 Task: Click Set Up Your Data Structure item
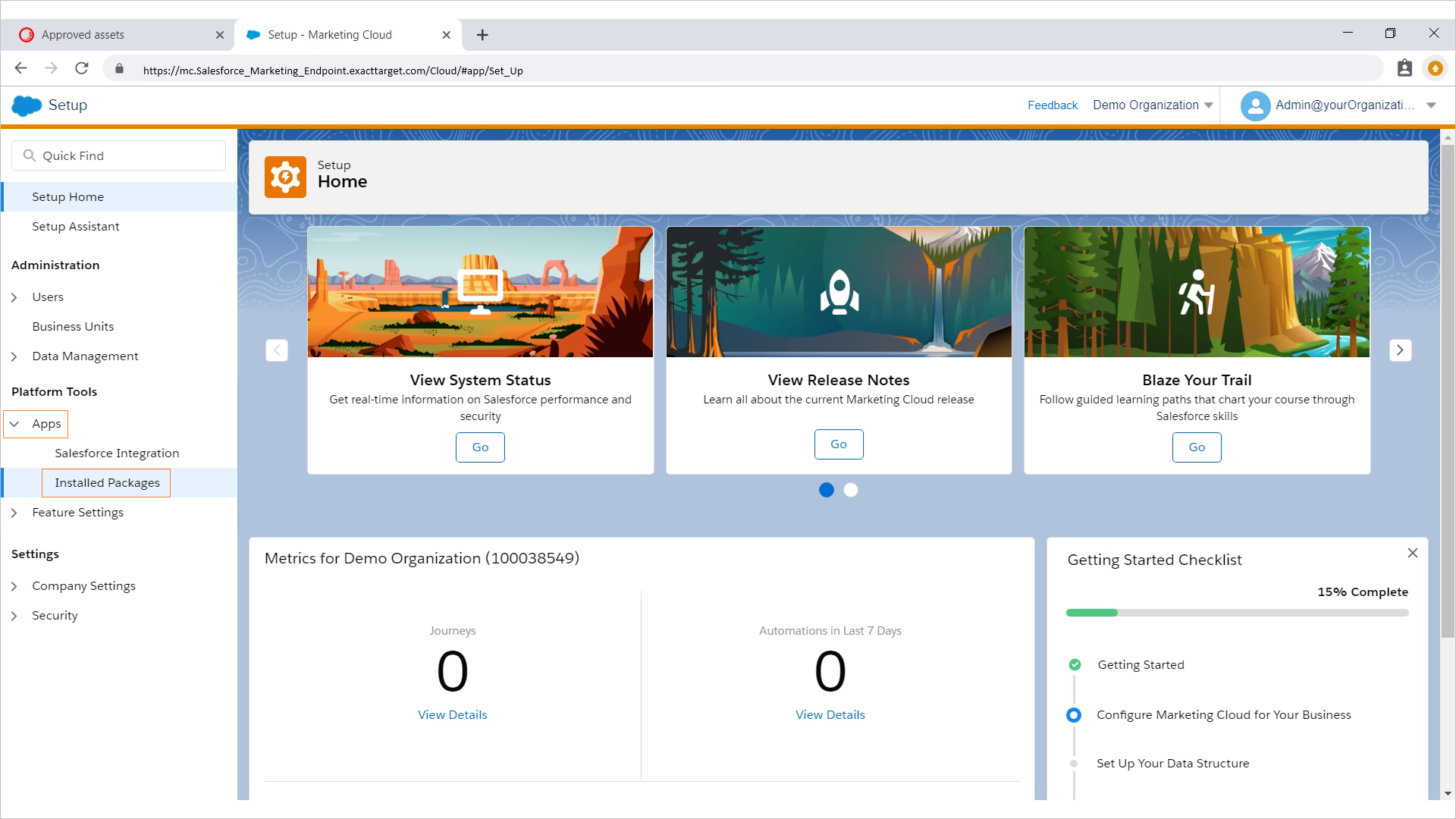(x=1172, y=763)
